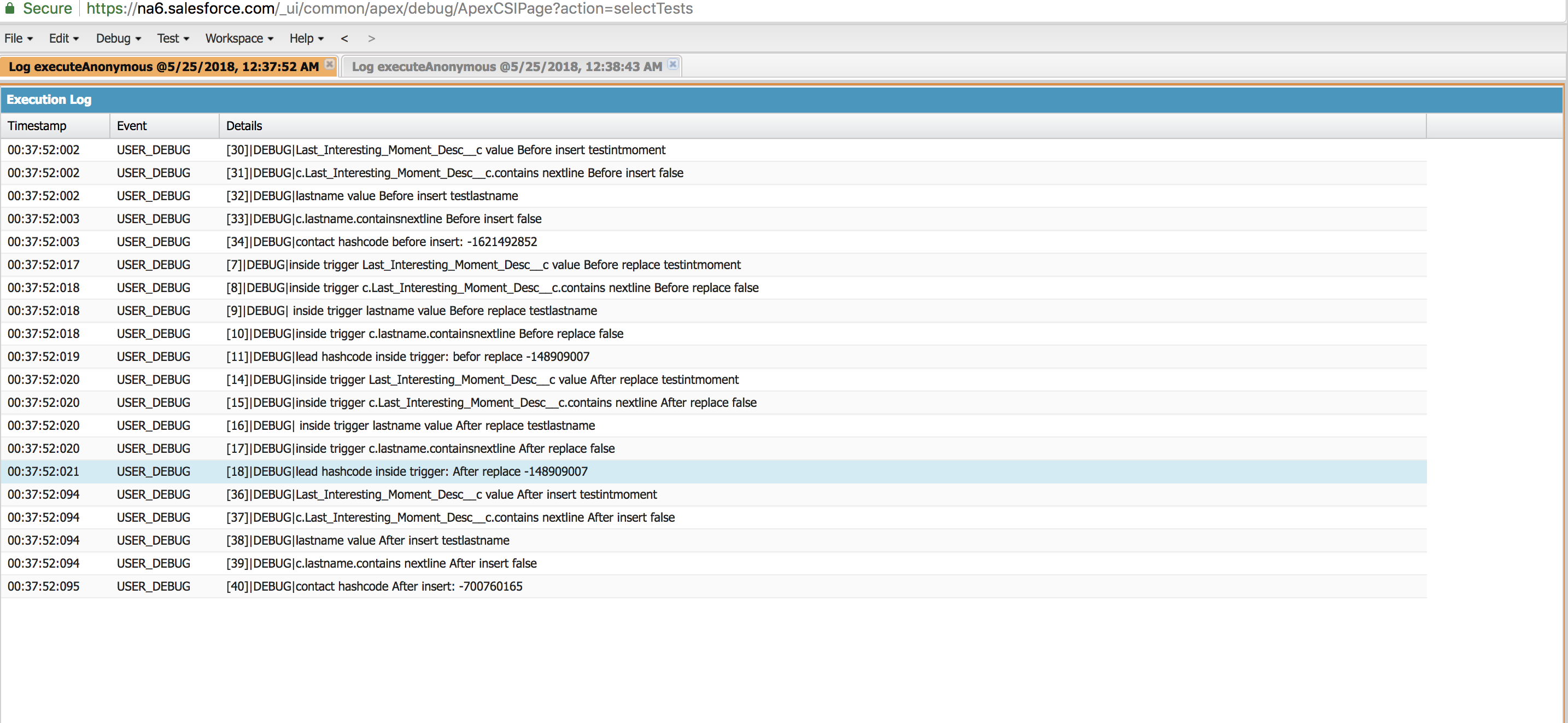Click the salesforce URL in address bar
The width and height of the screenshot is (1568, 723).
point(390,9)
